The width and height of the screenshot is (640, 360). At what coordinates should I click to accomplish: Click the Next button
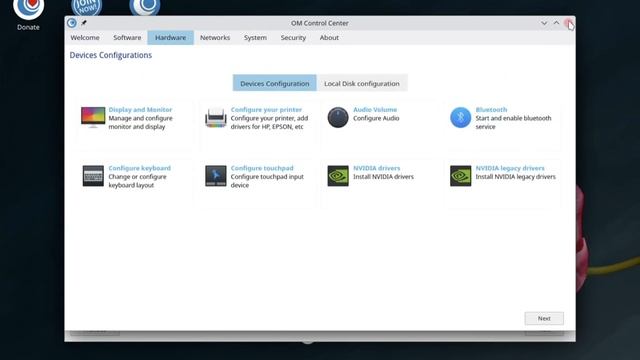tap(544, 318)
